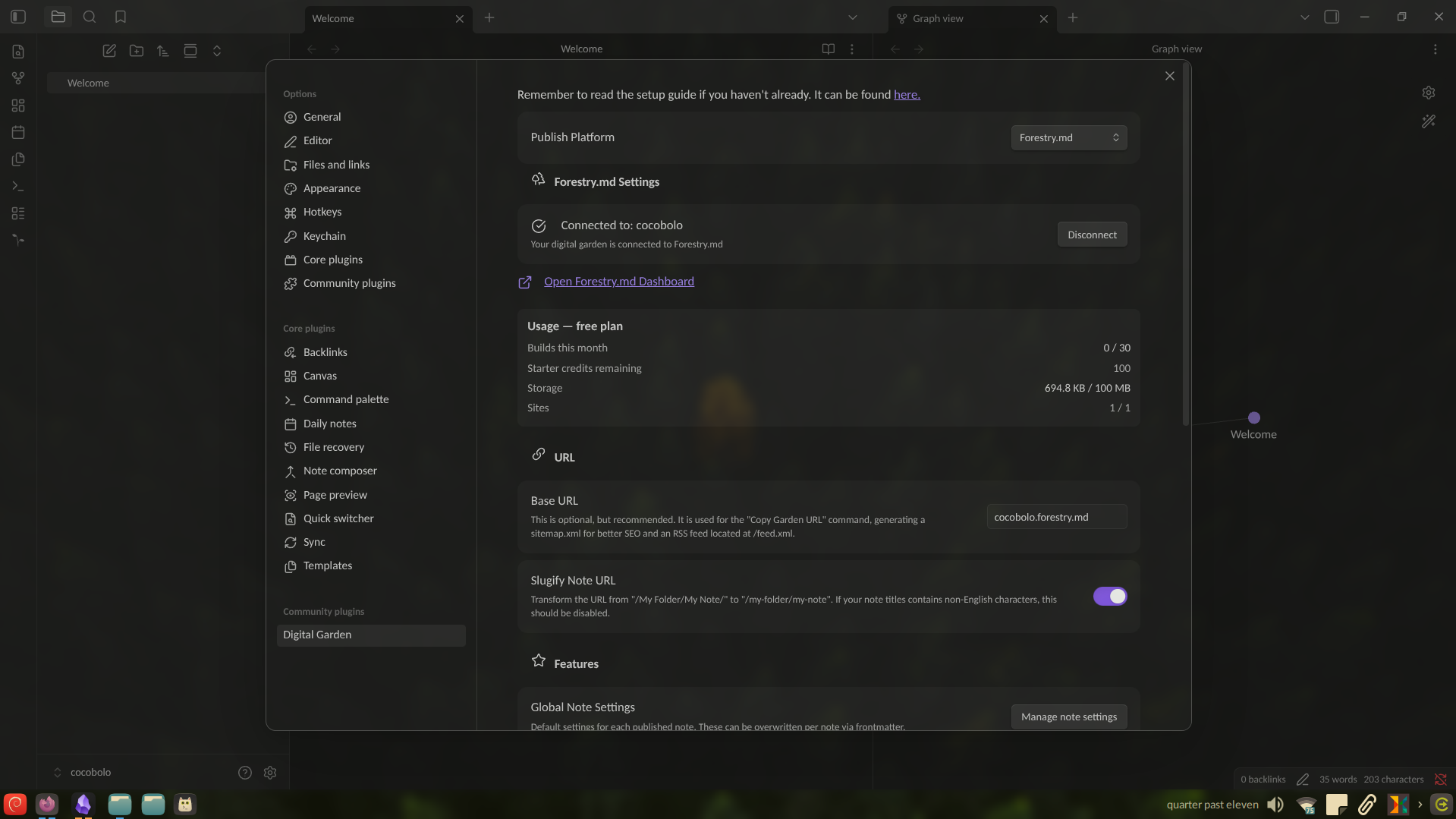This screenshot has width=1456, height=819.
Task: Open General settings
Action: click(x=371, y=117)
